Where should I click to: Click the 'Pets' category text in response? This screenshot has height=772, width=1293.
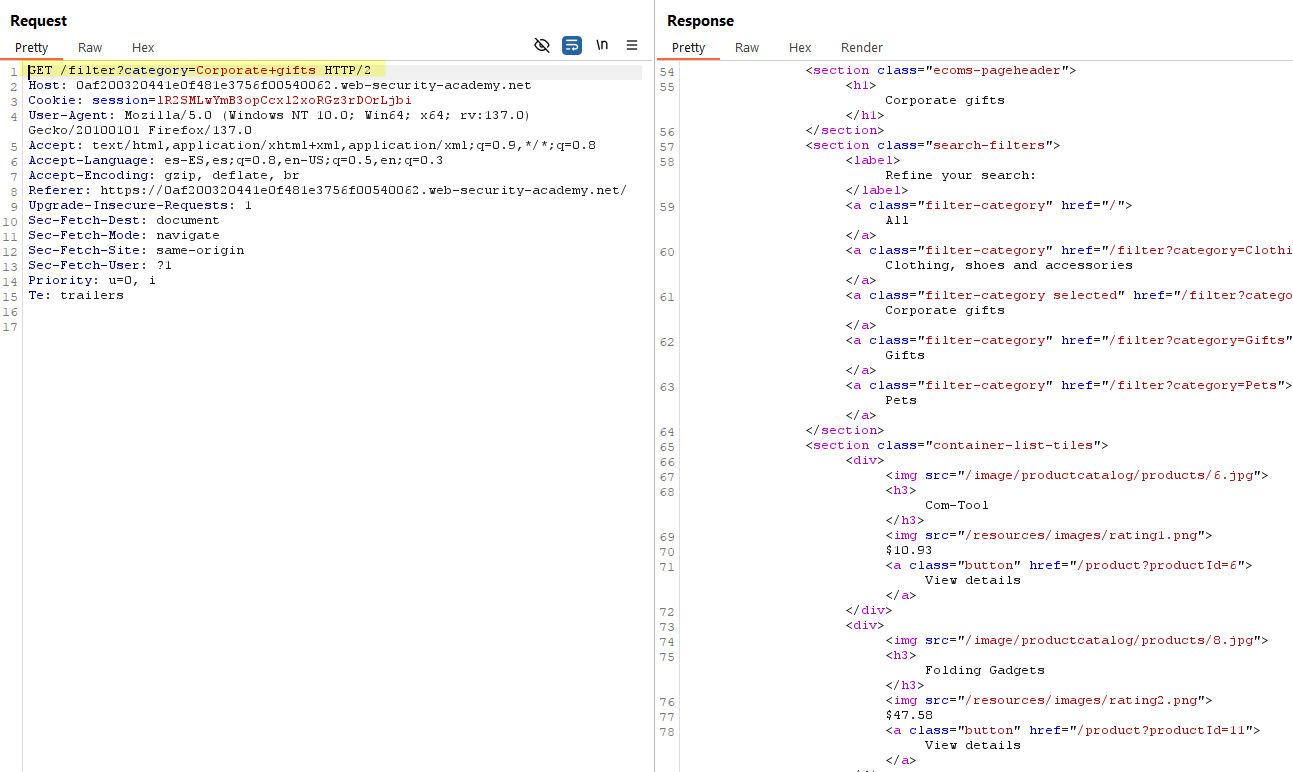pyautogui.click(x=901, y=401)
